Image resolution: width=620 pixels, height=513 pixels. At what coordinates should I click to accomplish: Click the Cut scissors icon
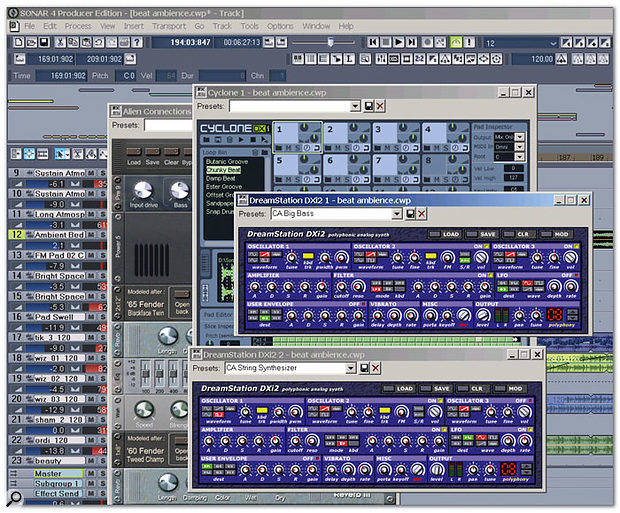pyautogui.click(x=60, y=42)
